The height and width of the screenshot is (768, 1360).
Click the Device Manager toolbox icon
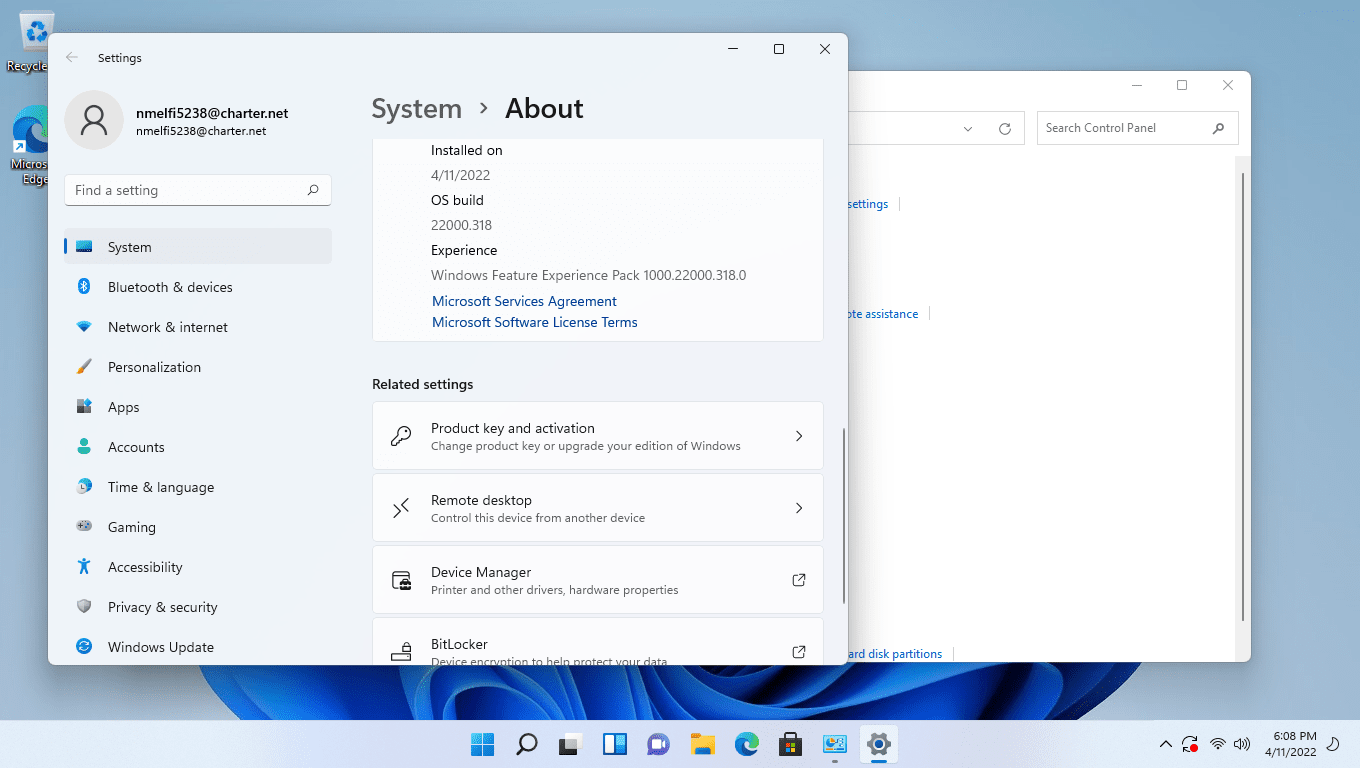pyautogui.click(x=401, y=580)
